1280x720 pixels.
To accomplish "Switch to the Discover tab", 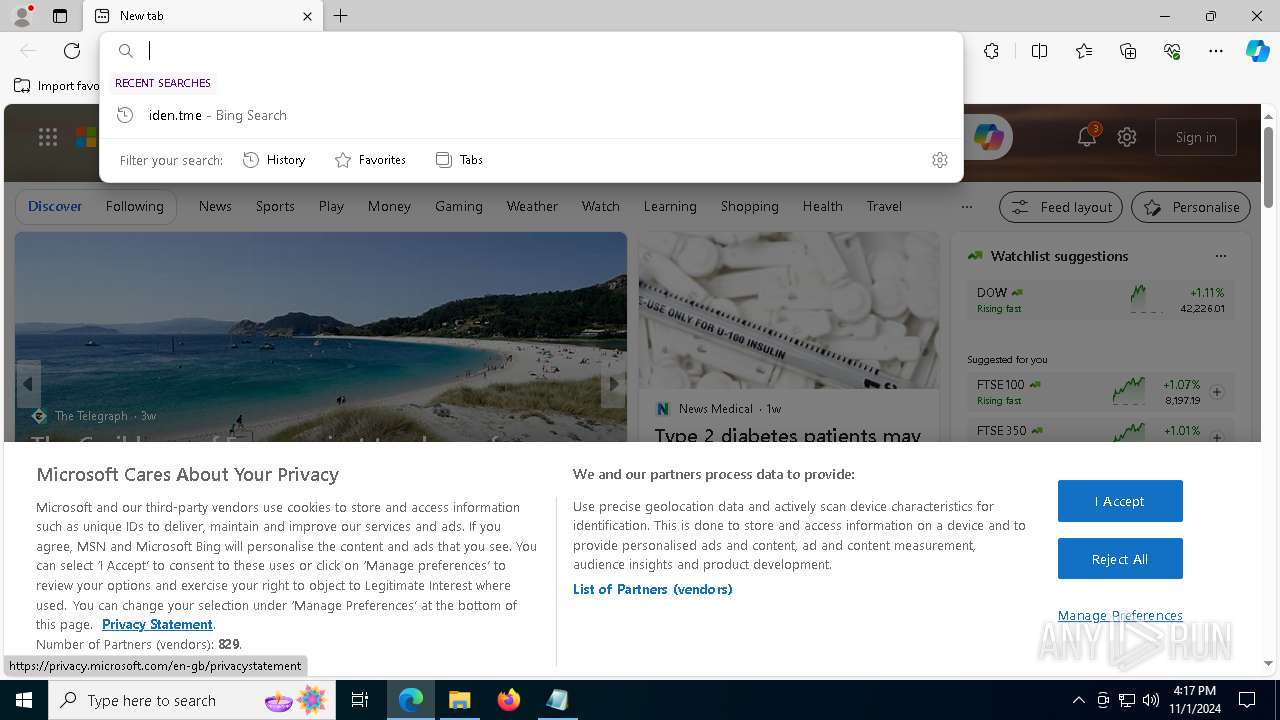I will pos(55,206).
